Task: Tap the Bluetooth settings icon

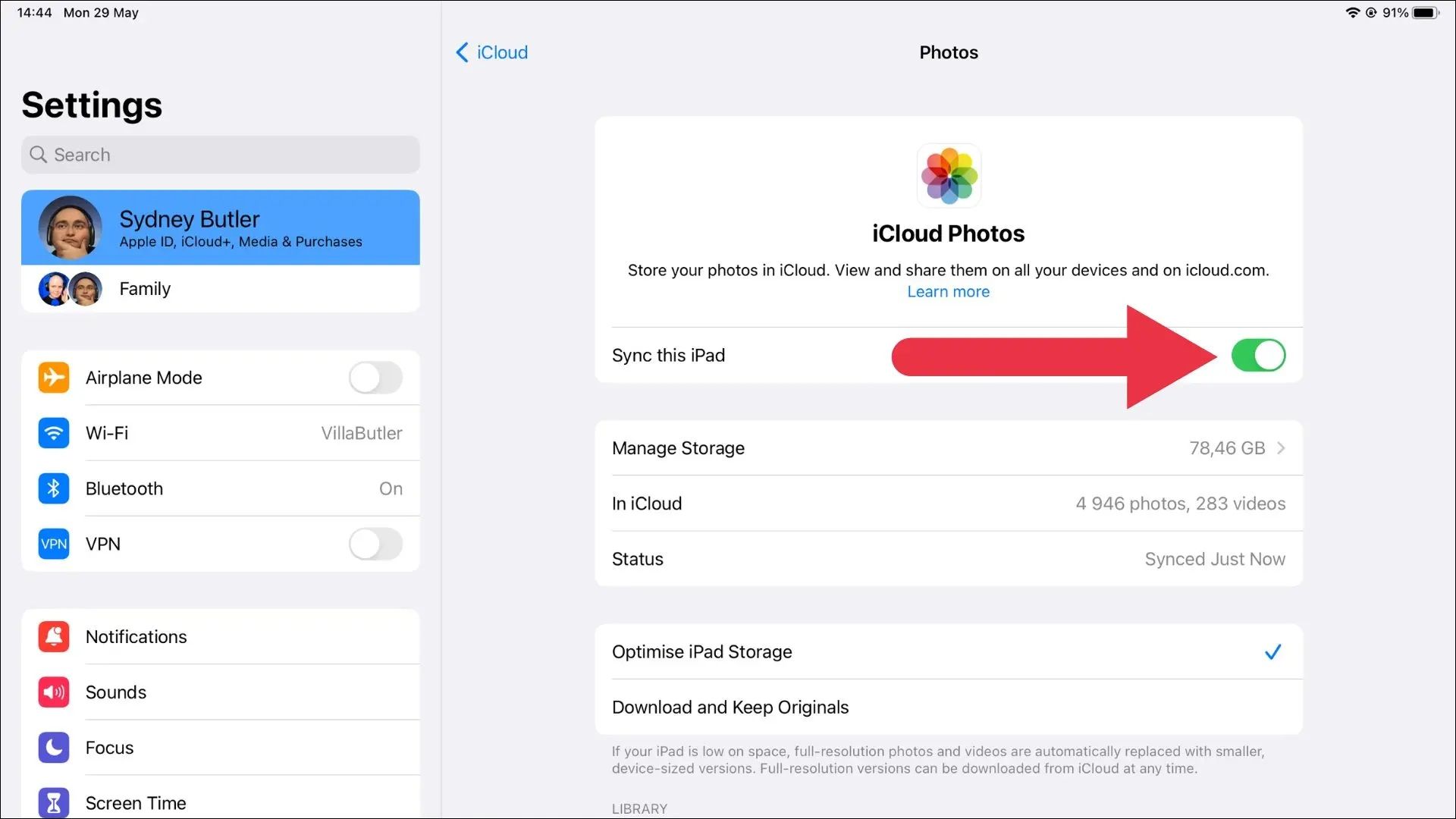Action: tap(52, 488)
